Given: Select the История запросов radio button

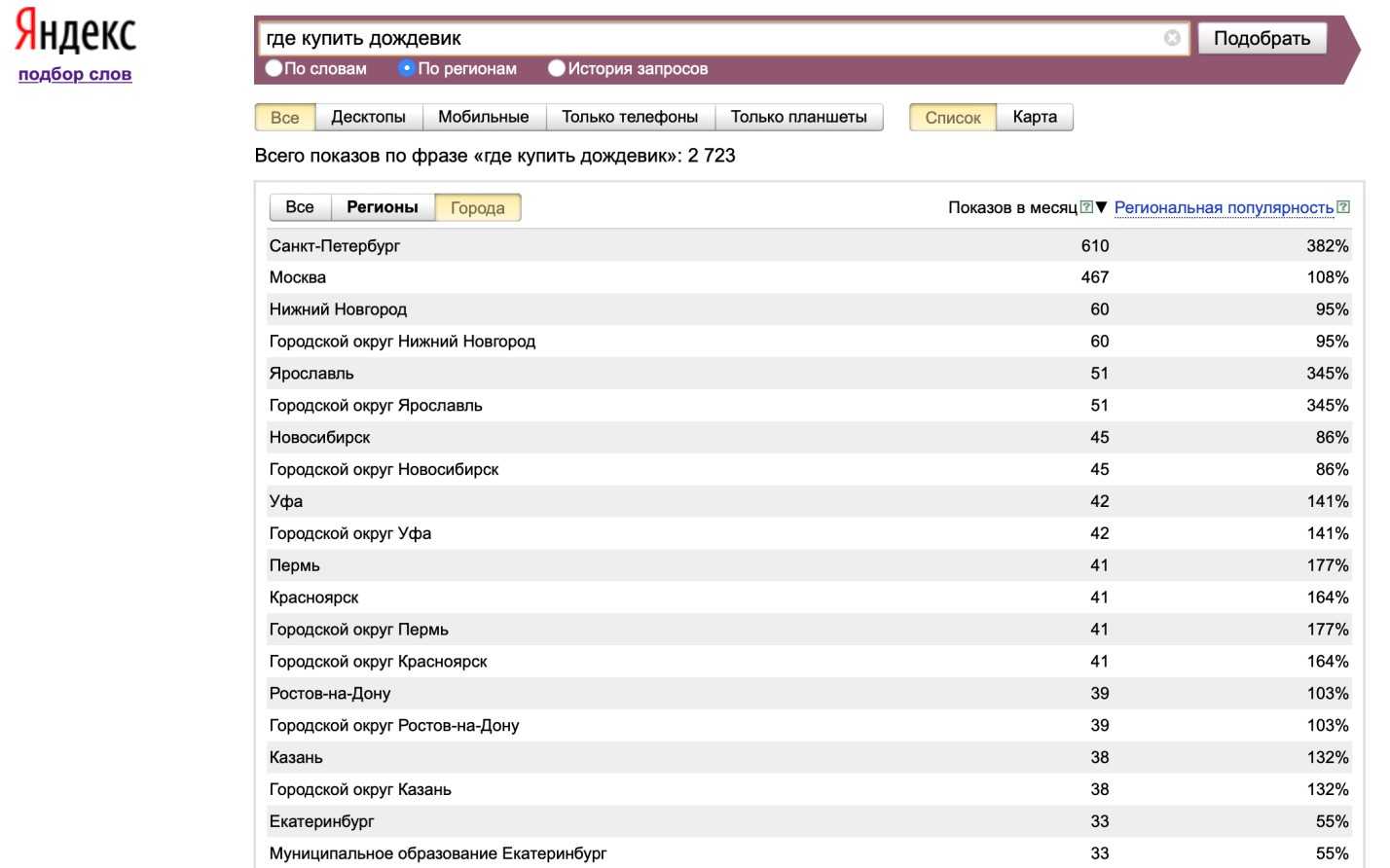Looking at the screenshot, I should click(x=557, y=68).
